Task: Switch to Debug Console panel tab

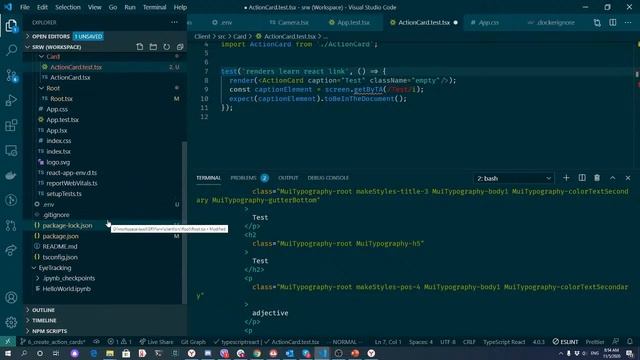Action: click(x=328, y=178)
